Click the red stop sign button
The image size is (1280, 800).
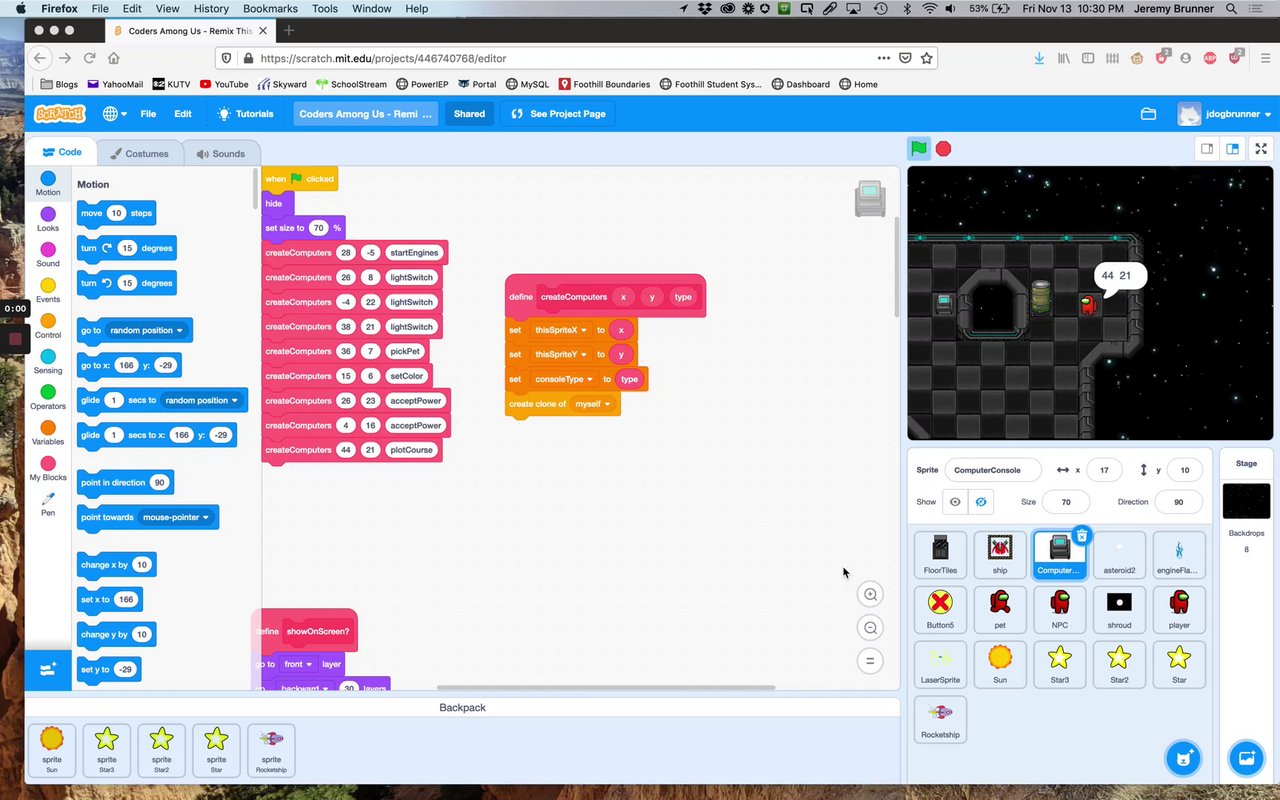[943, 149]
